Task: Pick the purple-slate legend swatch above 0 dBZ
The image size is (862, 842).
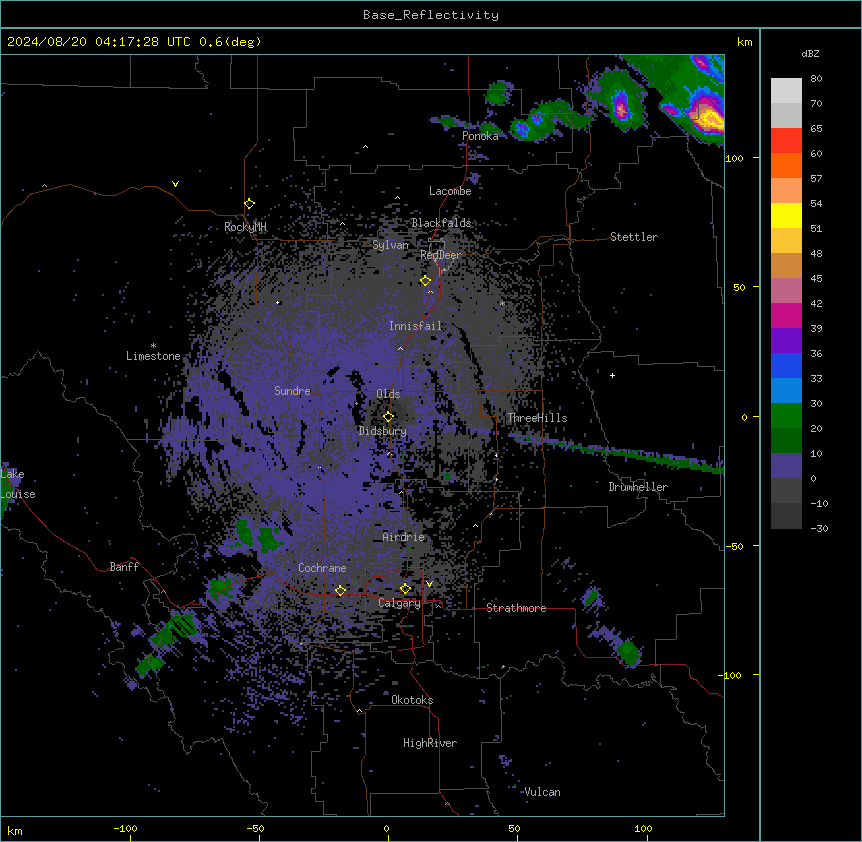Action: point(786,466)
